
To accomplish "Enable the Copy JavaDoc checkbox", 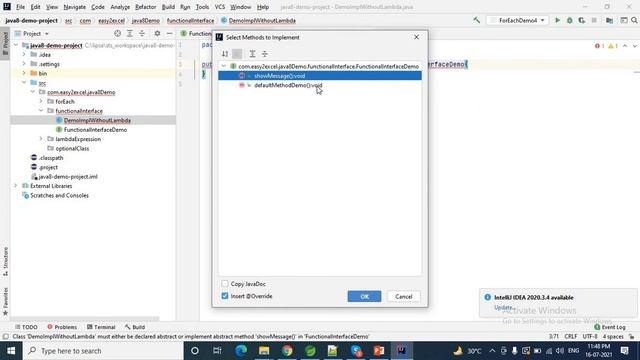I will [x=225, y=284].
